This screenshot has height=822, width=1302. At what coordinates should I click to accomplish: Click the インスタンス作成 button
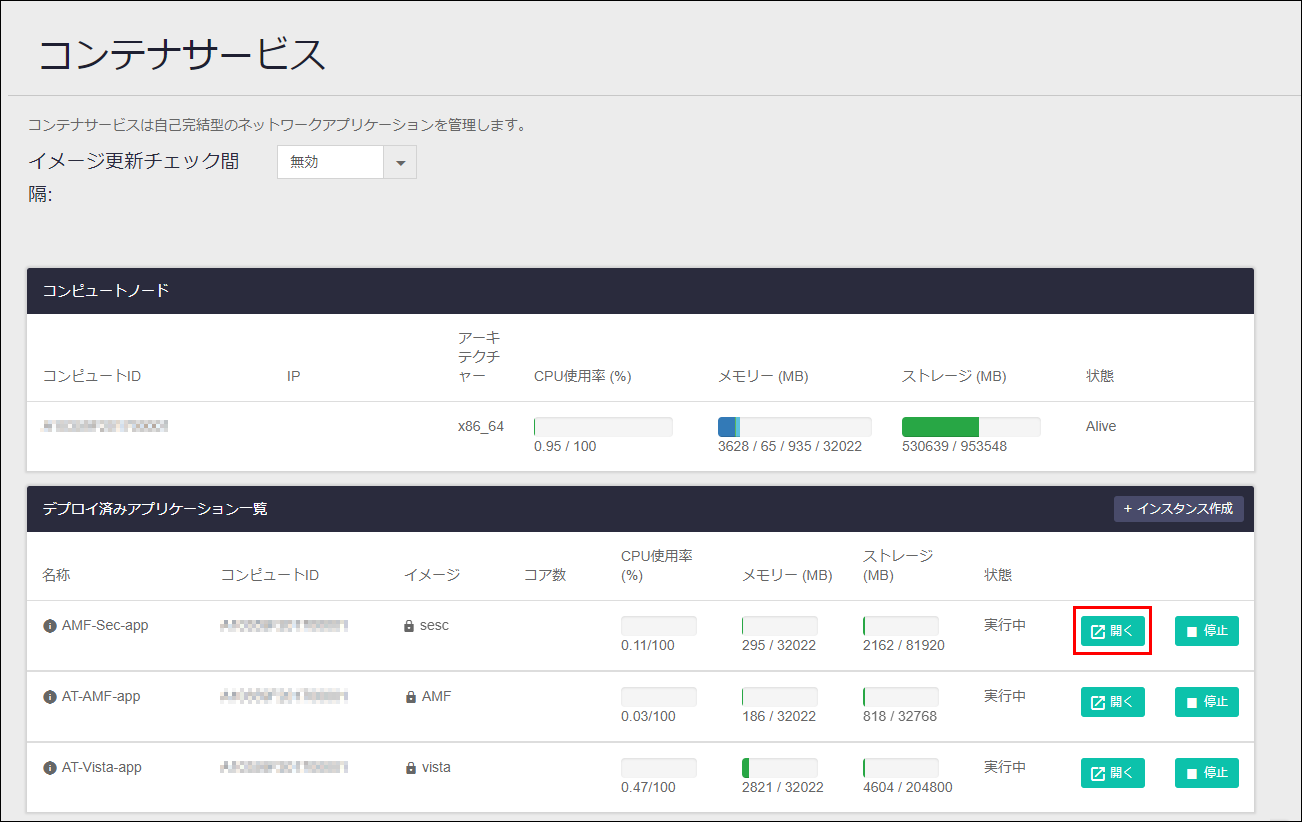(1178, 508)
